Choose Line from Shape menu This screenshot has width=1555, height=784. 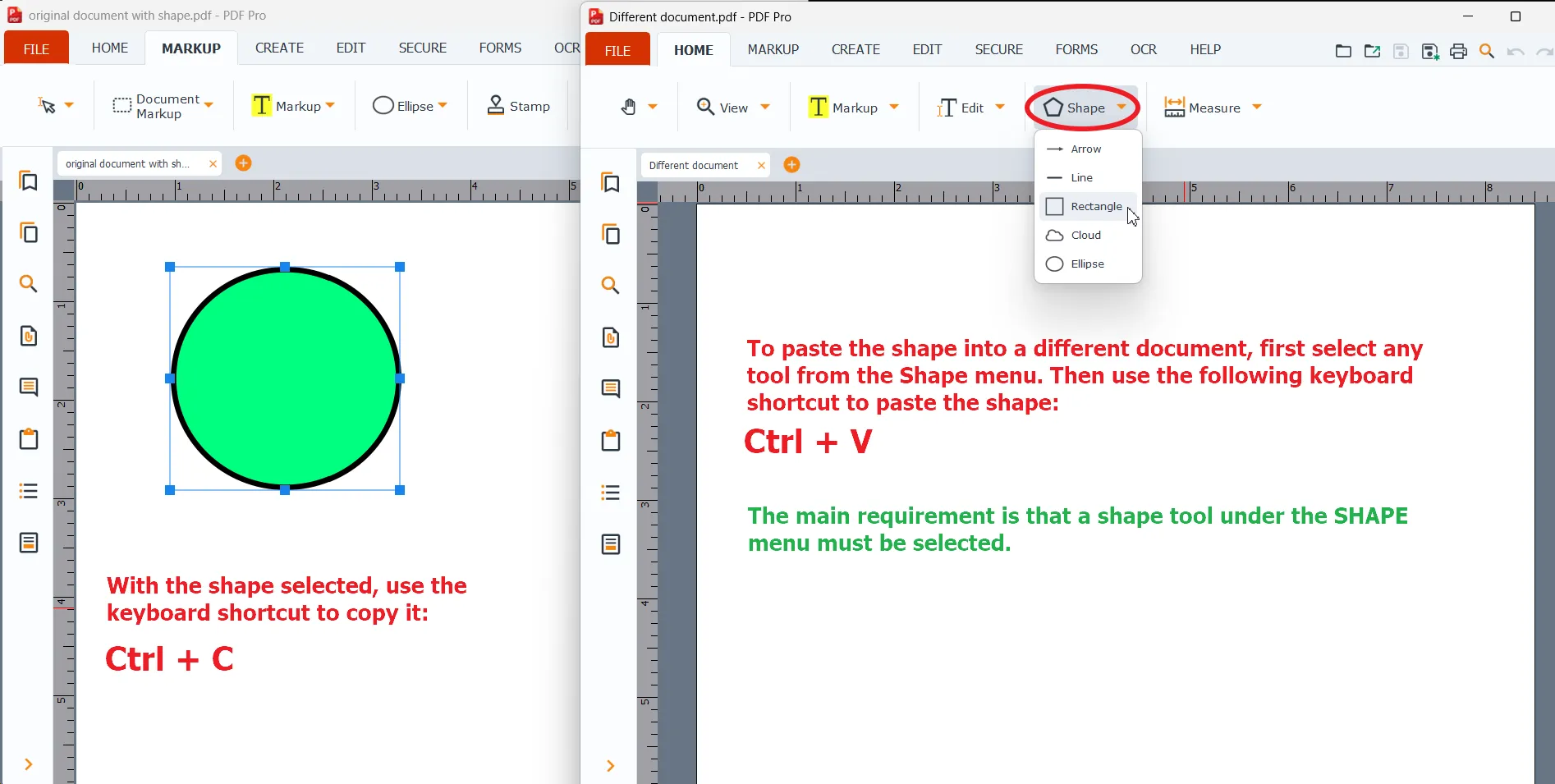[1088, 178]
